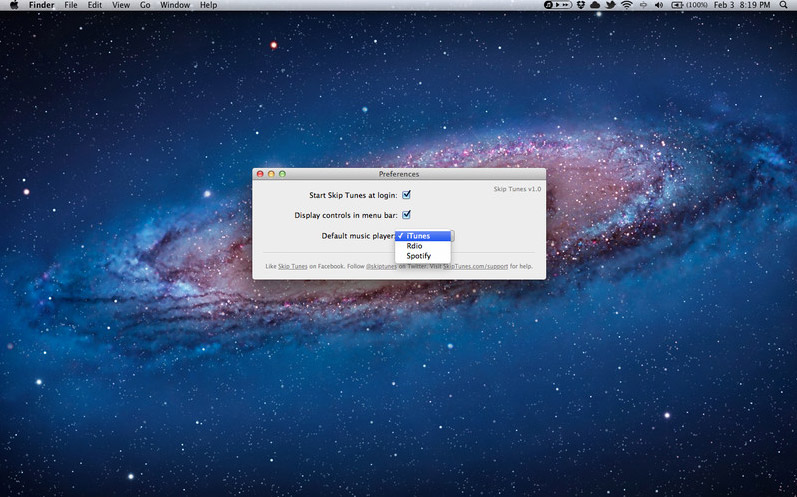The height and width of the screenshot is (497, 797).
Task: Choose Spotify as default music player
Action: tap(418, 256)
